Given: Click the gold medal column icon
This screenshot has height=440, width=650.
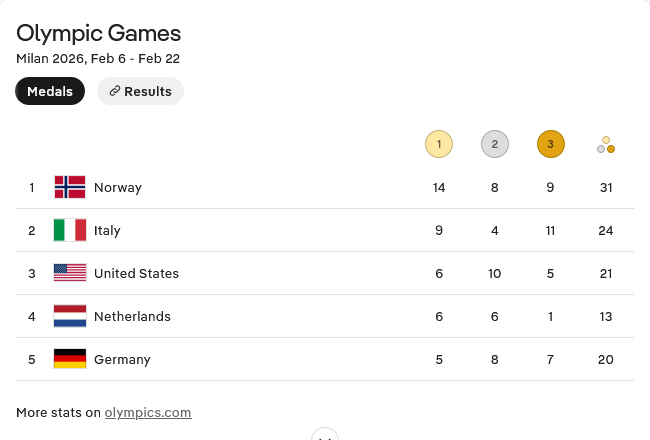Looking at the screenshot, I should point(439,145).
